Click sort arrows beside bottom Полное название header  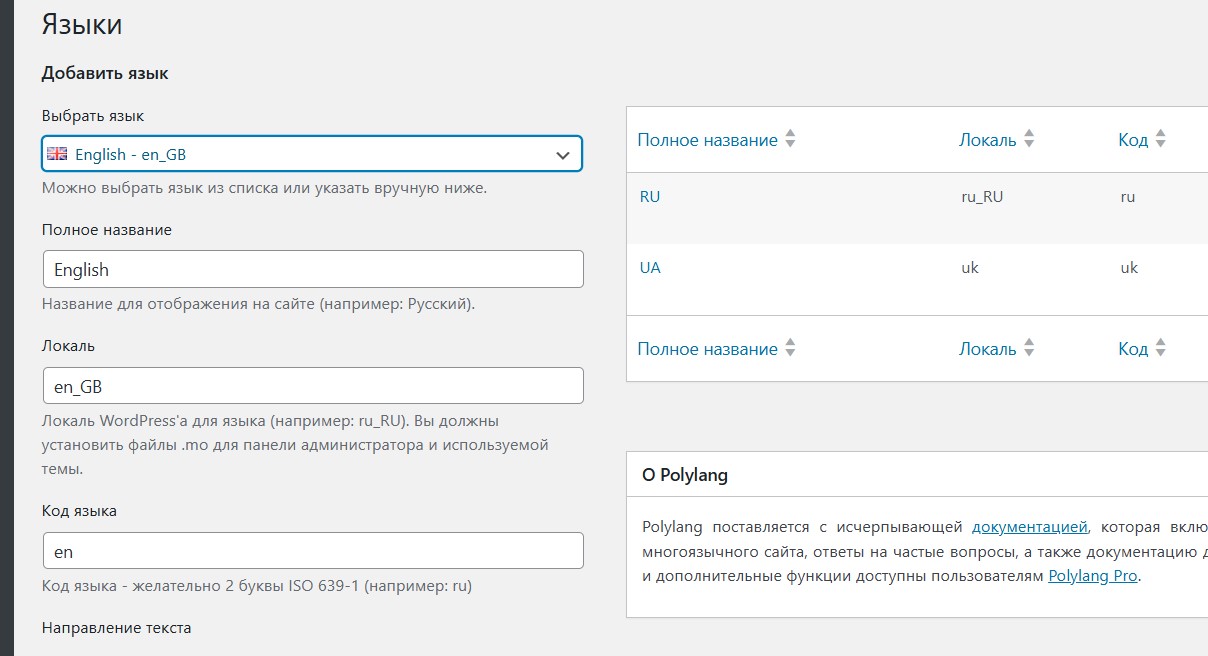click(790, 349)
